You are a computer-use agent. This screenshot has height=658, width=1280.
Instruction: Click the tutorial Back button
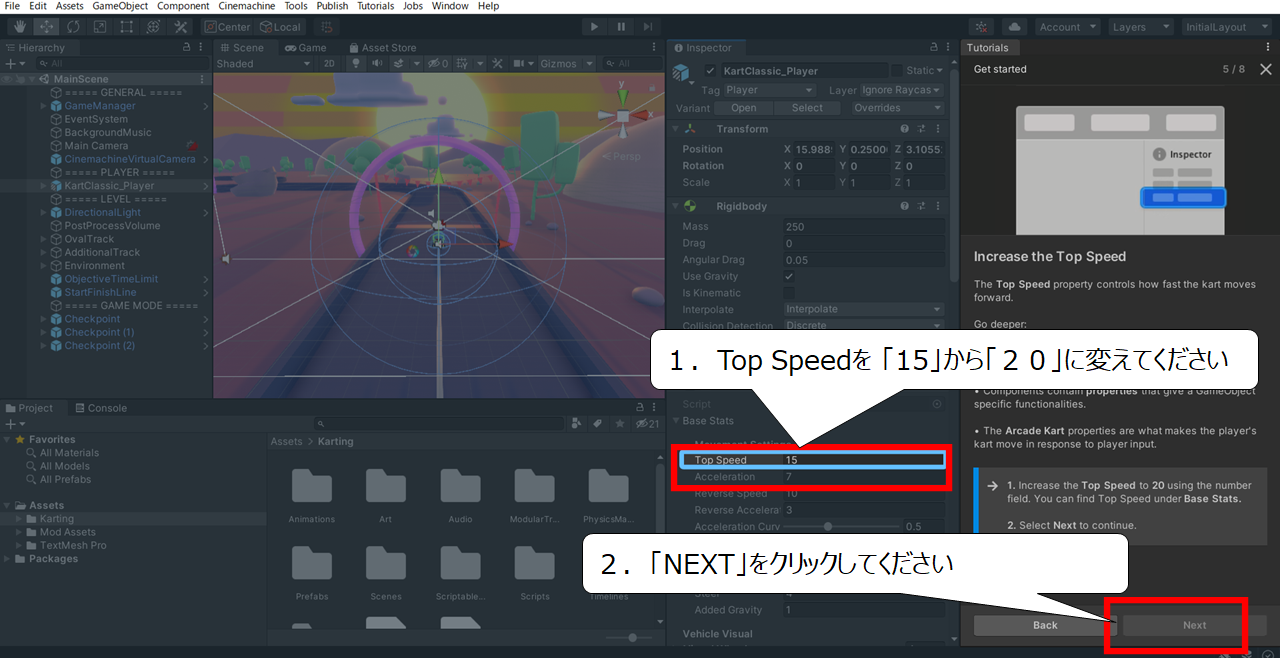[x=1045, y=625]
